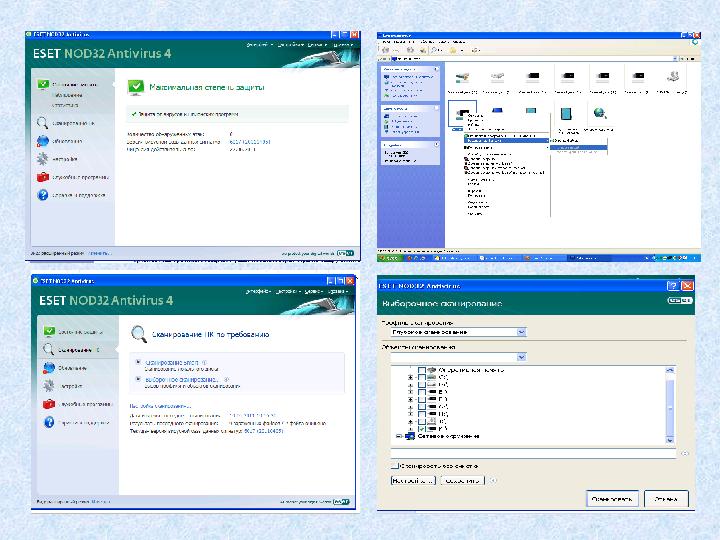This screenshot has height=540, width=720.
Task: Click scroll thumb in scan targets tree
Action: (x=670, y=407)
